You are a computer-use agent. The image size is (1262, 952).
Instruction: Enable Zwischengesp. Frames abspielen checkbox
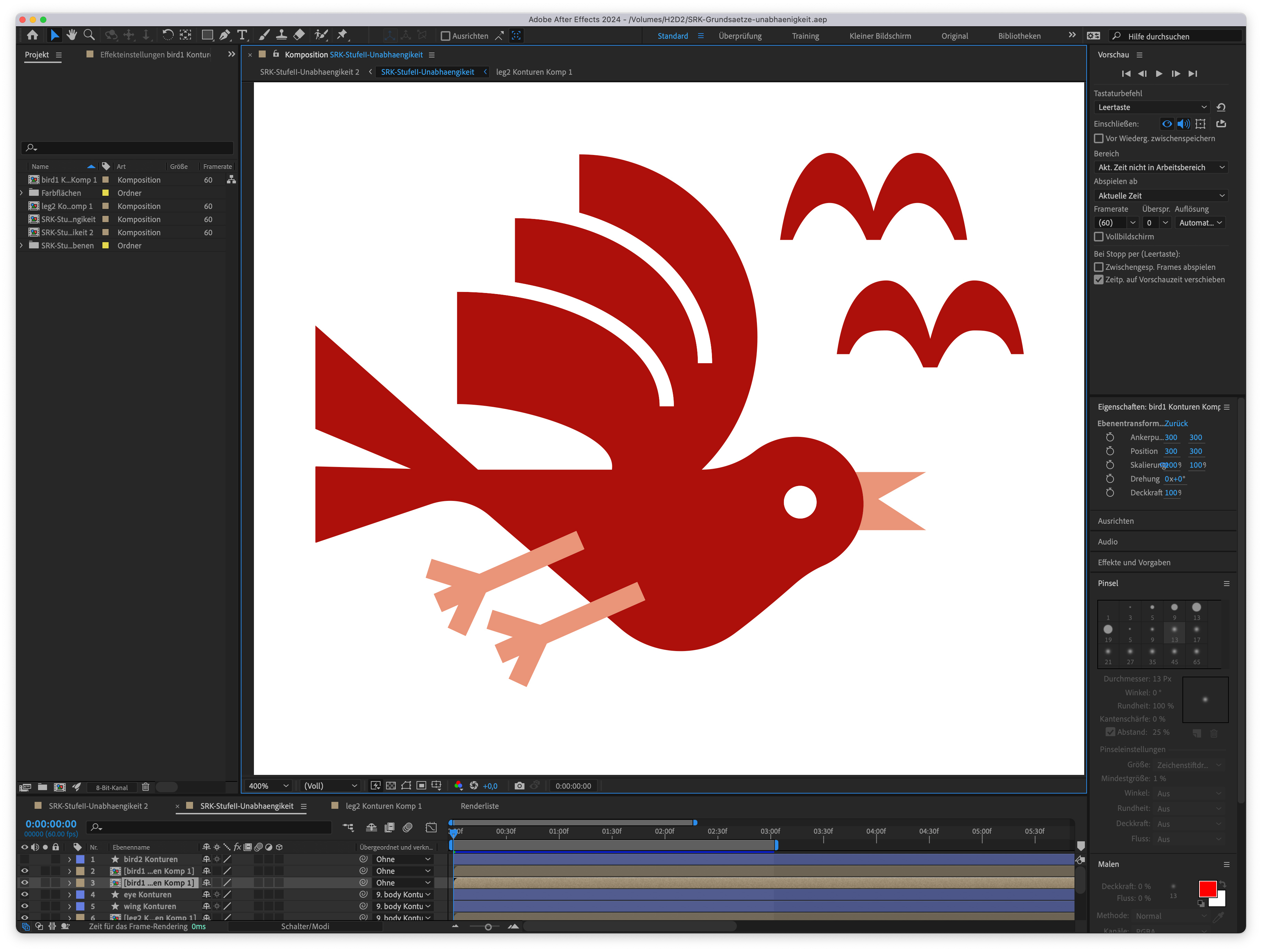[x=1098, y=267]
